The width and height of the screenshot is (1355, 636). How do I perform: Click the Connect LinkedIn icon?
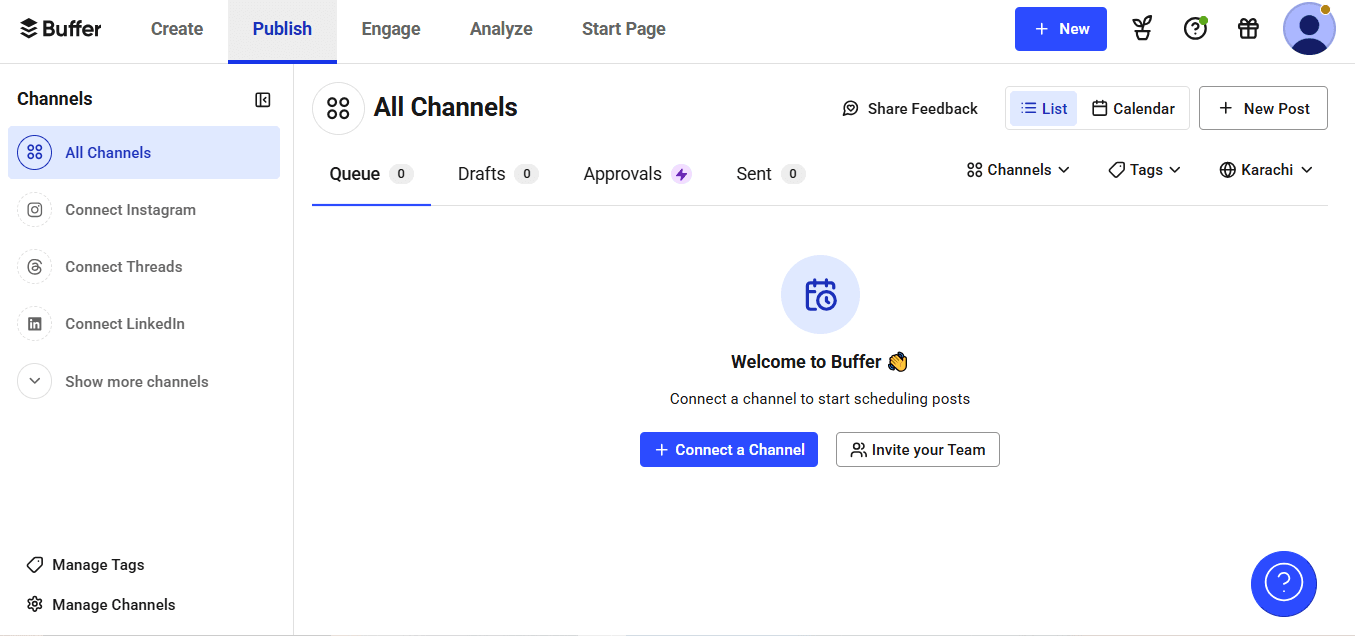tap(35, 324)
